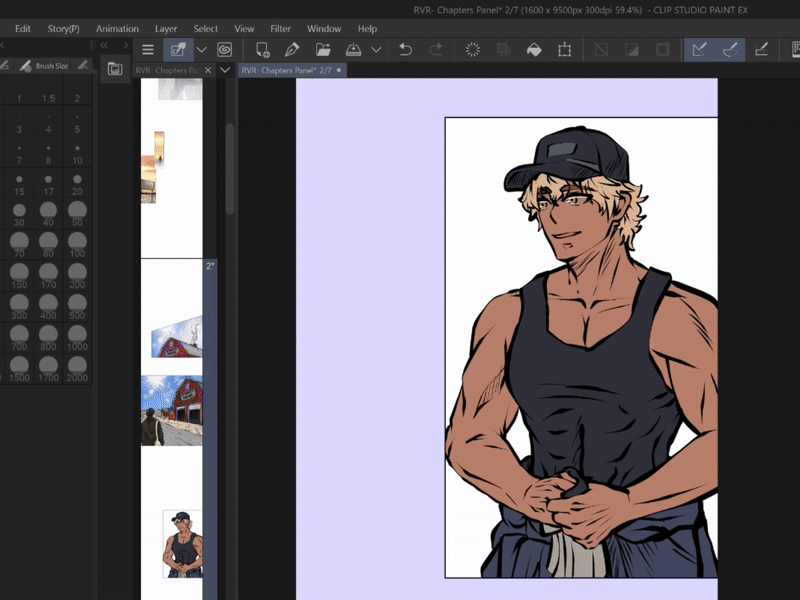Viewport: 800px width, 600px height.
Task: Click the Open folder icon
Action: coord(323,49)
